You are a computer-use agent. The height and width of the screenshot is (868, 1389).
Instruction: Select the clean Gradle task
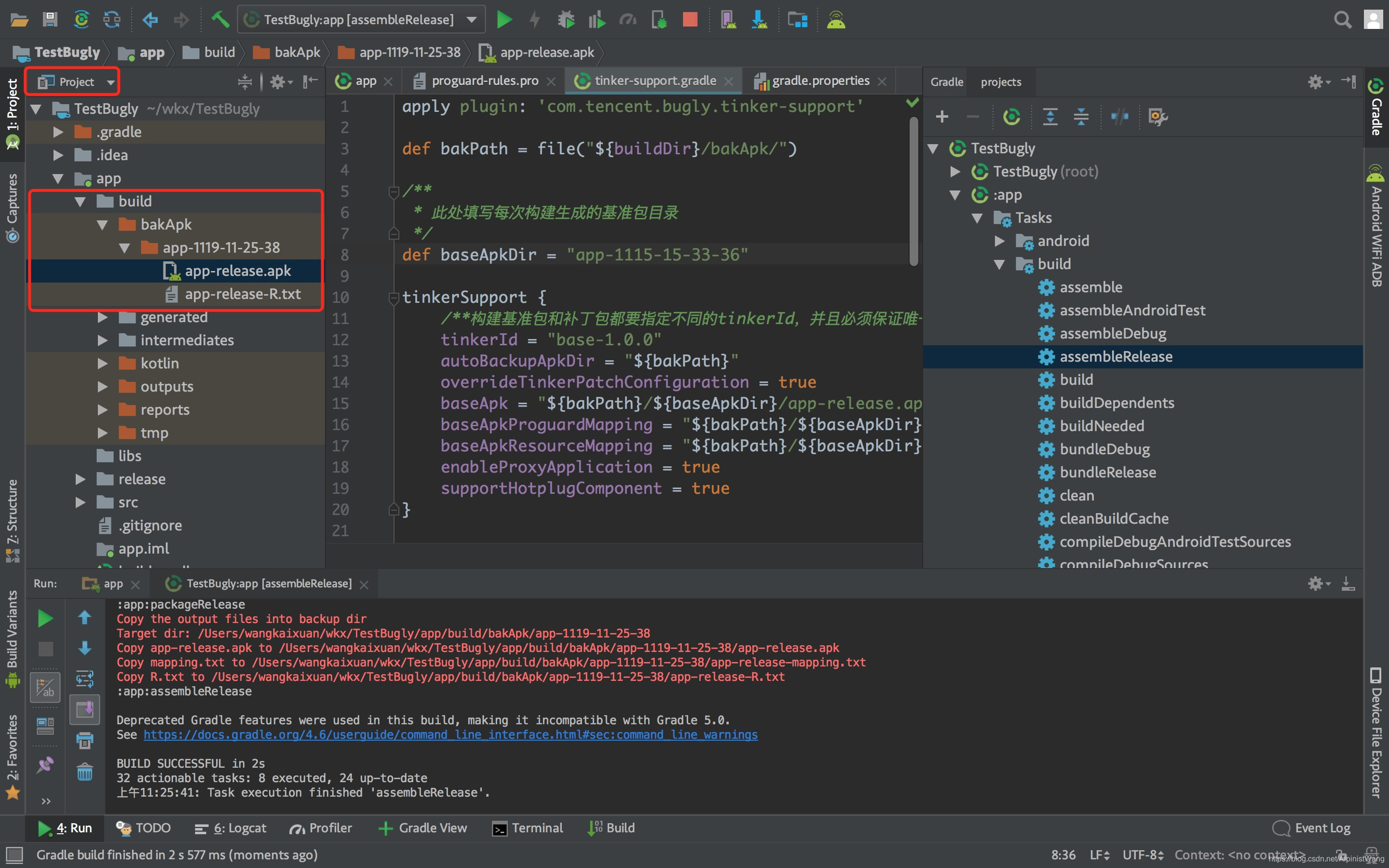point(1076,495)
